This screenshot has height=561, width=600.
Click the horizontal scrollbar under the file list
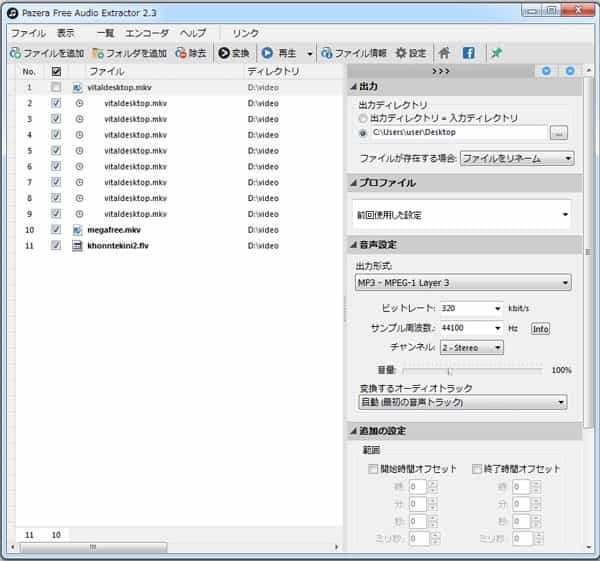[x=93, y=547]
